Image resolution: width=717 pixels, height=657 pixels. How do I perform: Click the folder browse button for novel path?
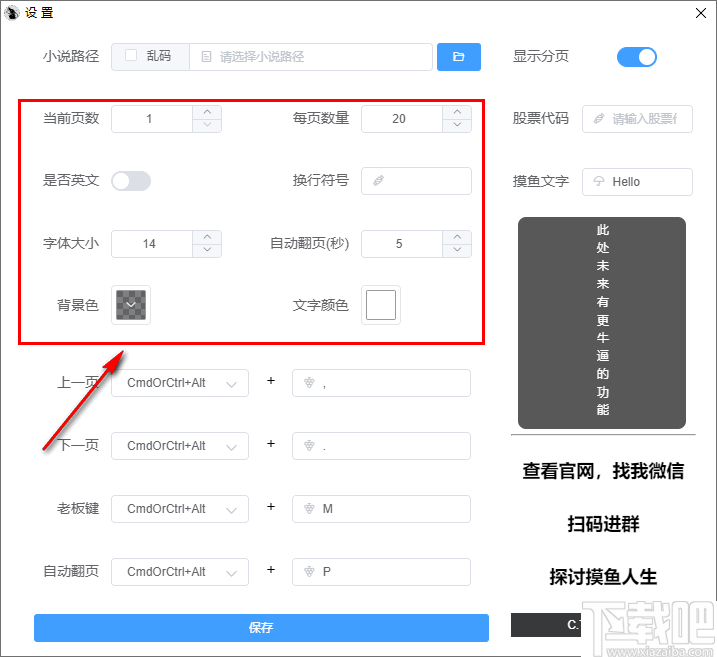[x=458, y=57]
